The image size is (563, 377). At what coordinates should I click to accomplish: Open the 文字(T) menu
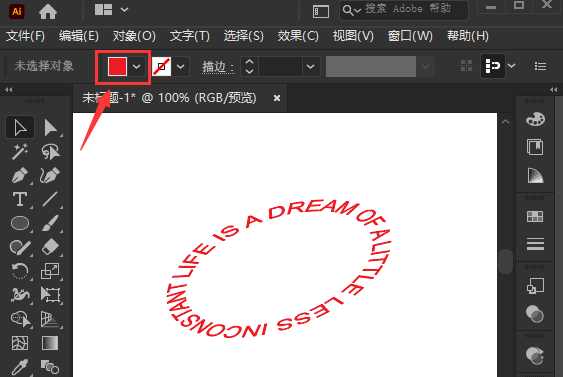click(189, 36)
